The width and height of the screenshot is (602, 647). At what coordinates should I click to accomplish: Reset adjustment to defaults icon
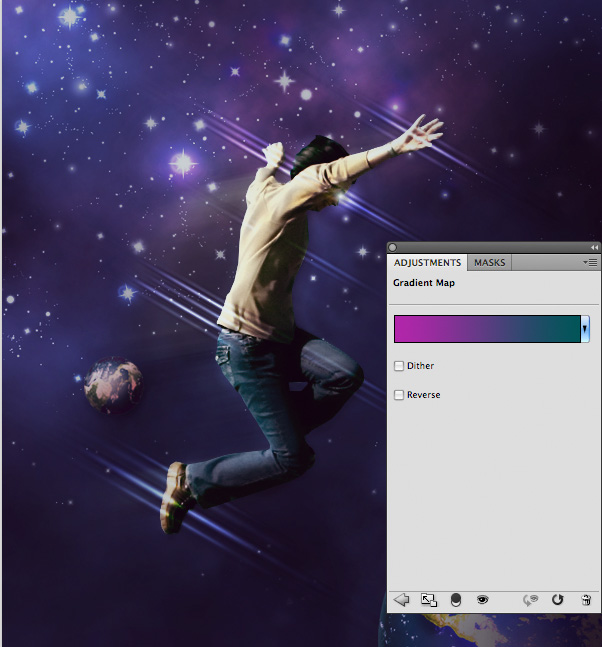(557, 600)
